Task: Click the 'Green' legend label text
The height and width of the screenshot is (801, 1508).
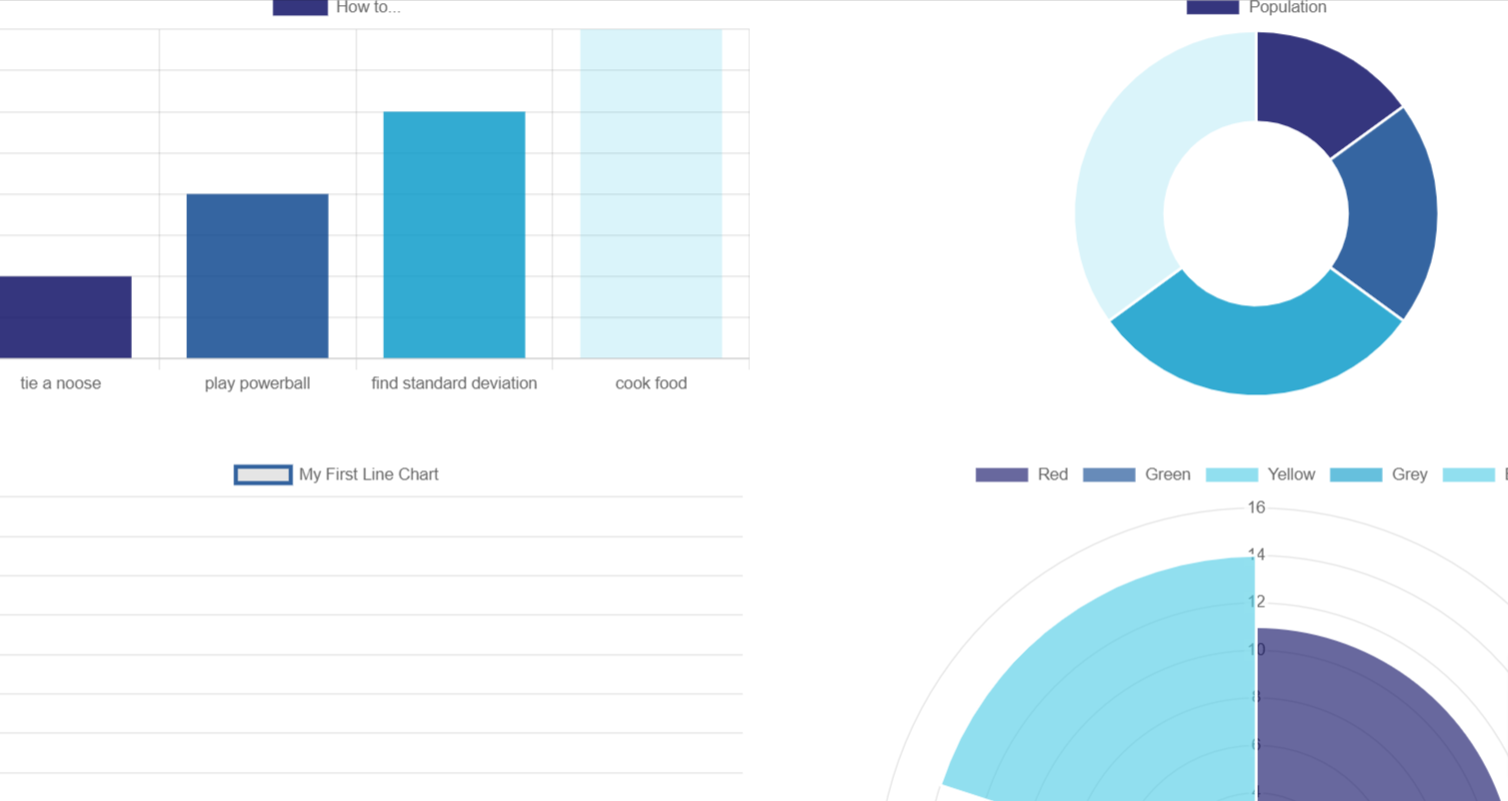Action: (1170, 474)
